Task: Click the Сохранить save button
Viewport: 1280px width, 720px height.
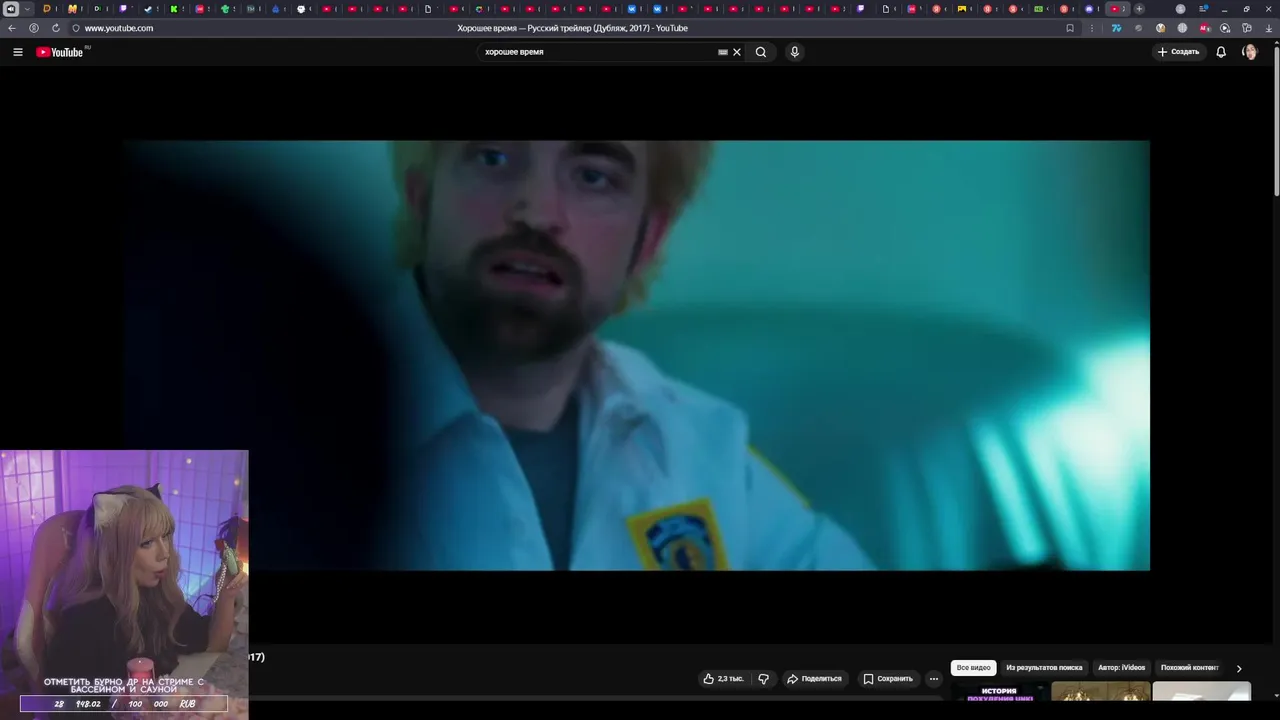Action: (x=888, y=679)
